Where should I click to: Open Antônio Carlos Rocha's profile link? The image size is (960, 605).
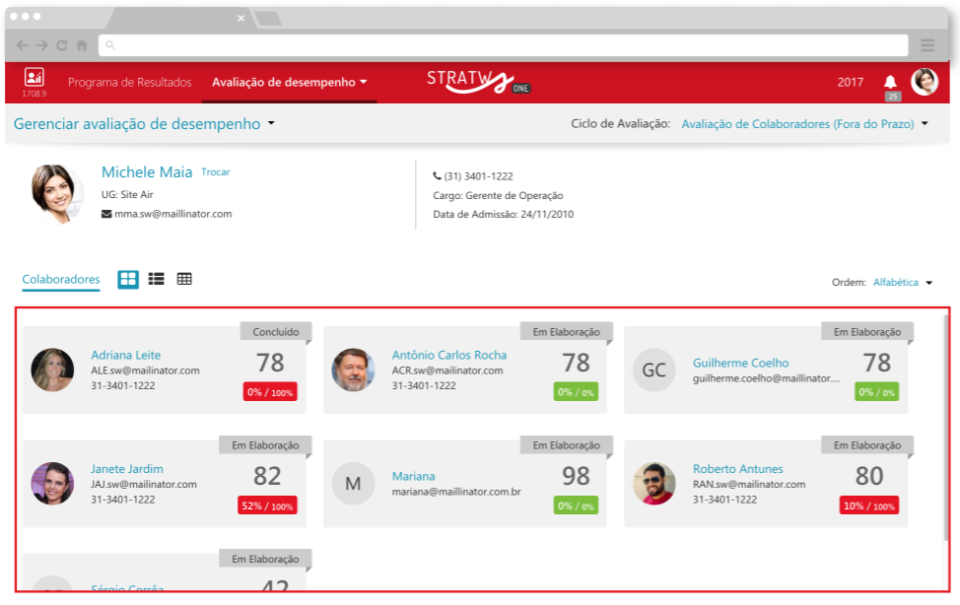[449, 355]
